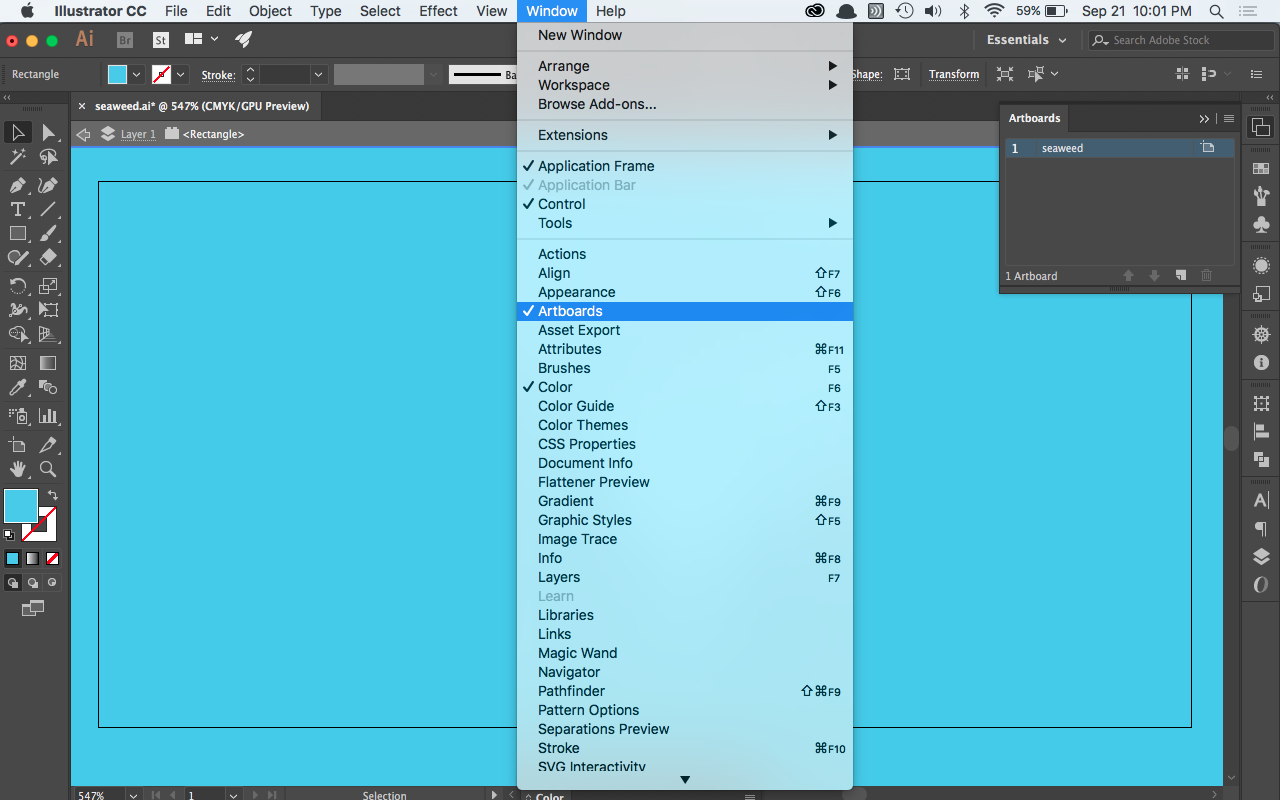Click the Transform link in control bar
Screen dimensions: 1280x800
(953, 74)
